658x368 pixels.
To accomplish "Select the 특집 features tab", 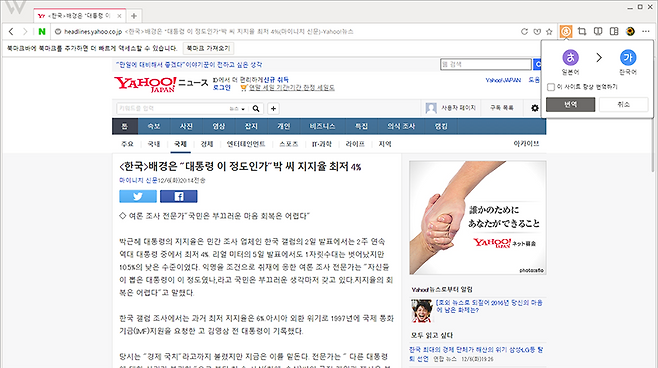I will [x=361, y=126].
